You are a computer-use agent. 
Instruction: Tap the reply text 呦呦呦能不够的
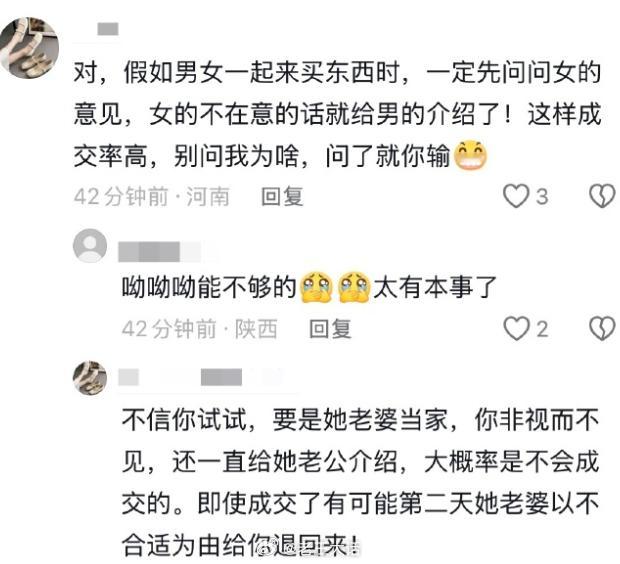pyautogui.click(x=209, y=287)
